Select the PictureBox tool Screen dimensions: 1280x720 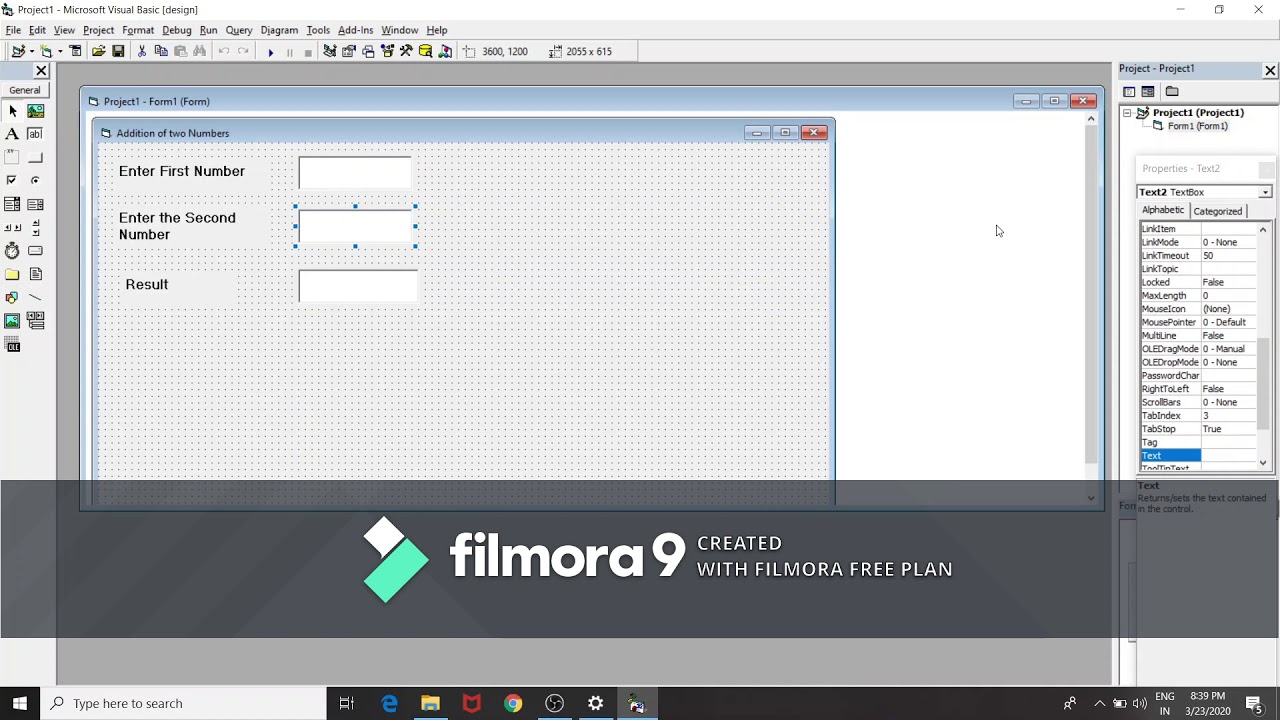(x=35, y=111)
